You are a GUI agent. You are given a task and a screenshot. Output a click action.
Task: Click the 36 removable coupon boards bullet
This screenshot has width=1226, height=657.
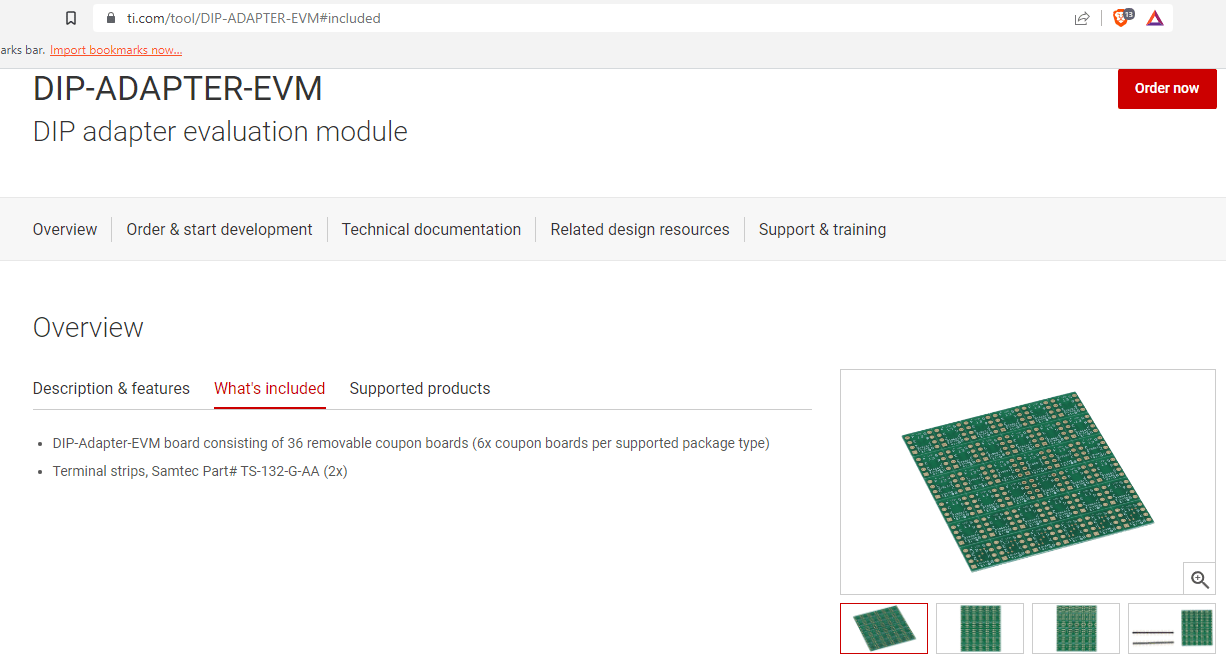(411, 443)
